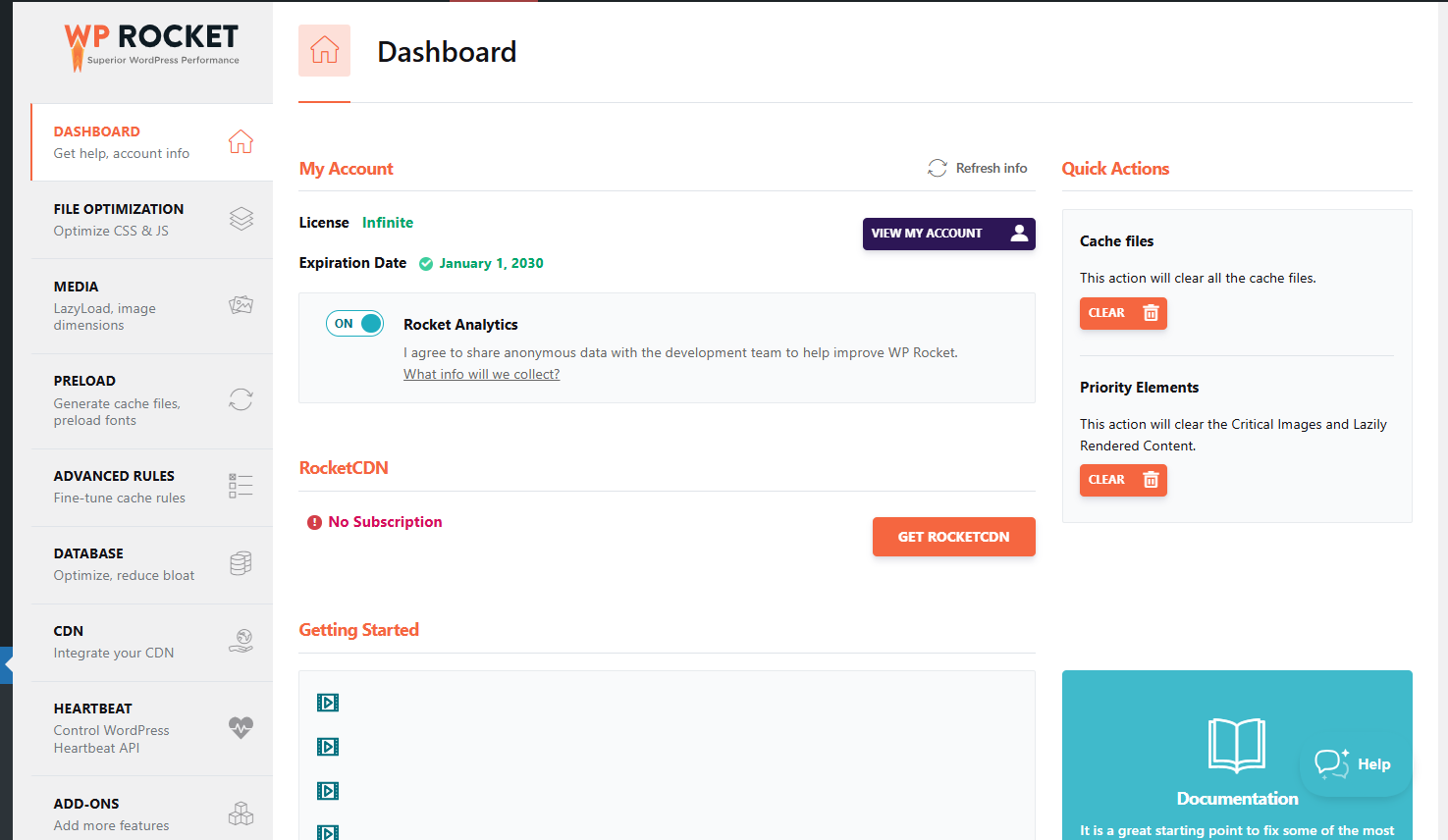Click the heart pulse icon beside Heartbeat
This screenshot has height=840, width=1448.
click(x=241, y=727)
